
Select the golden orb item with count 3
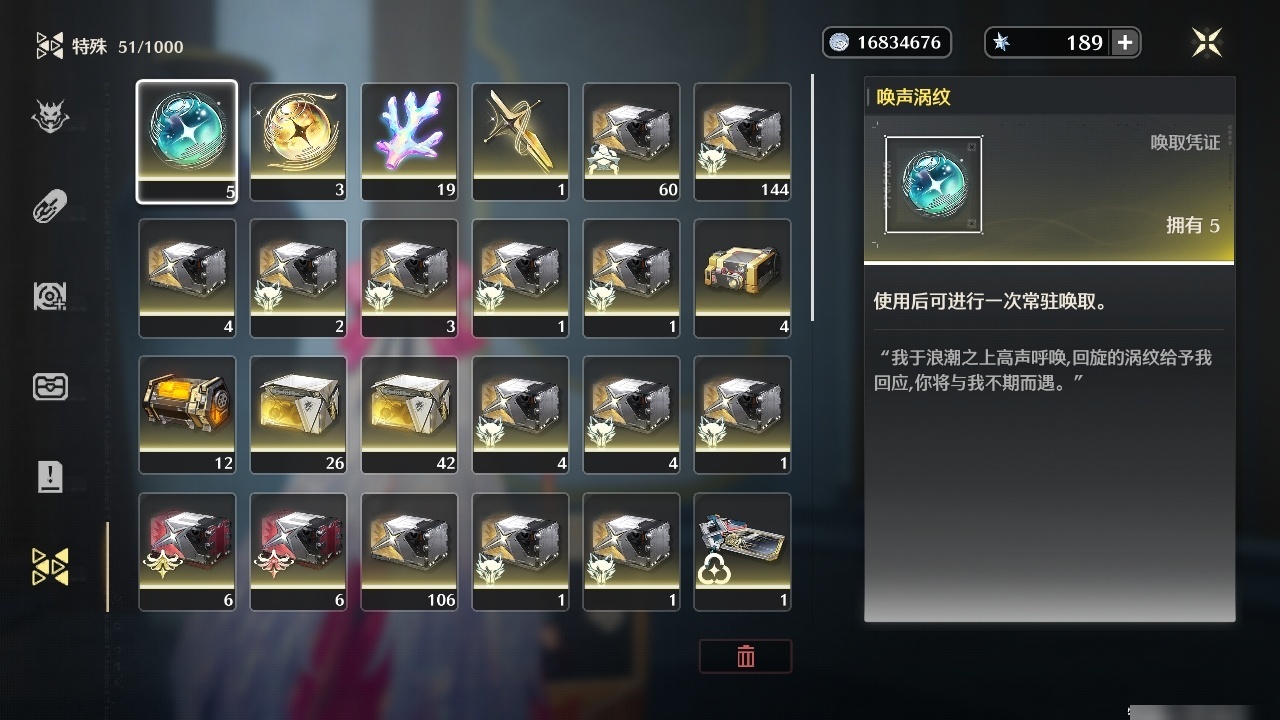(298, 141)
